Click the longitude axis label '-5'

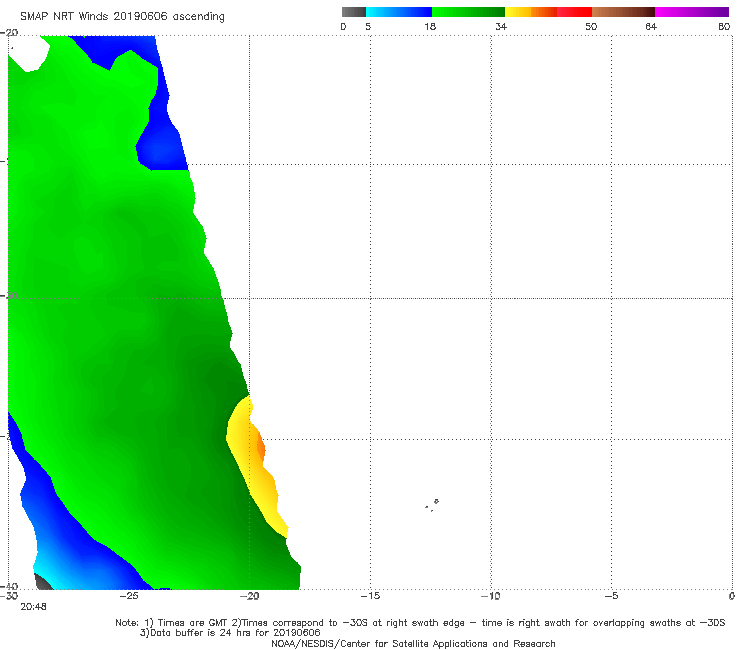point(612,596)
